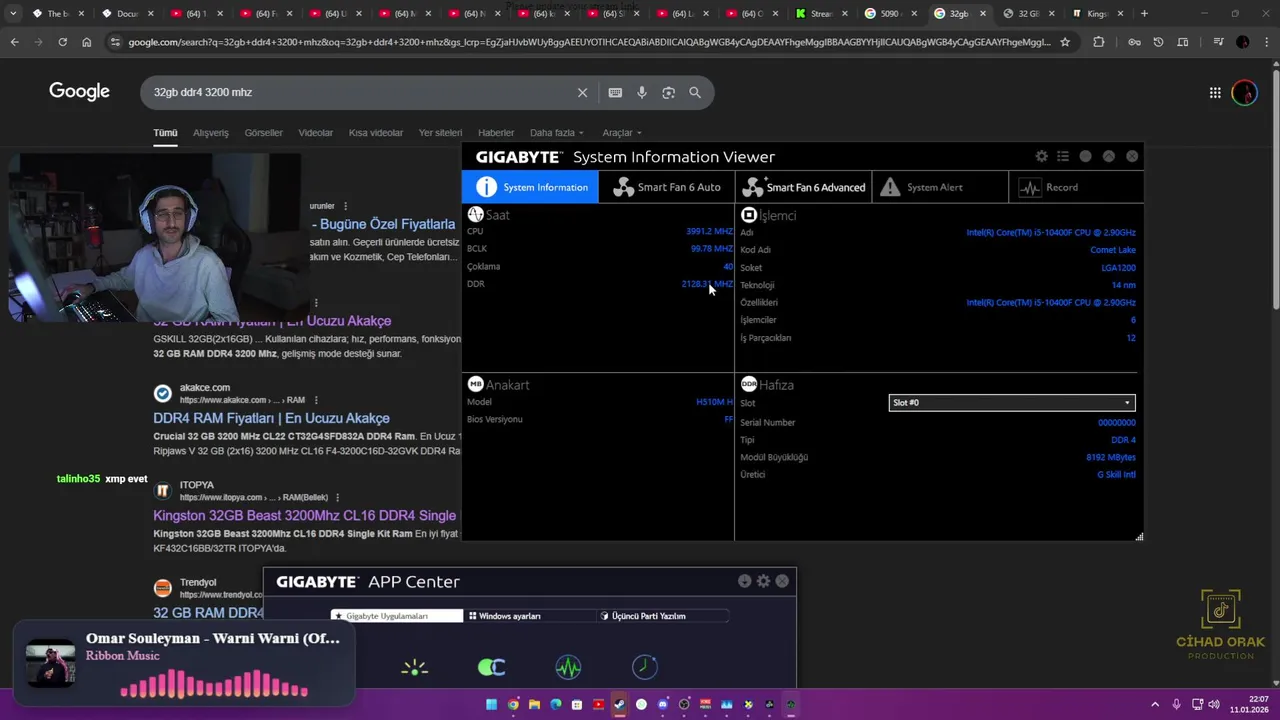Open the Smart Fan 6 Advanced tab
This screenshot has height=720, width=1280.
tap(803, 187)
